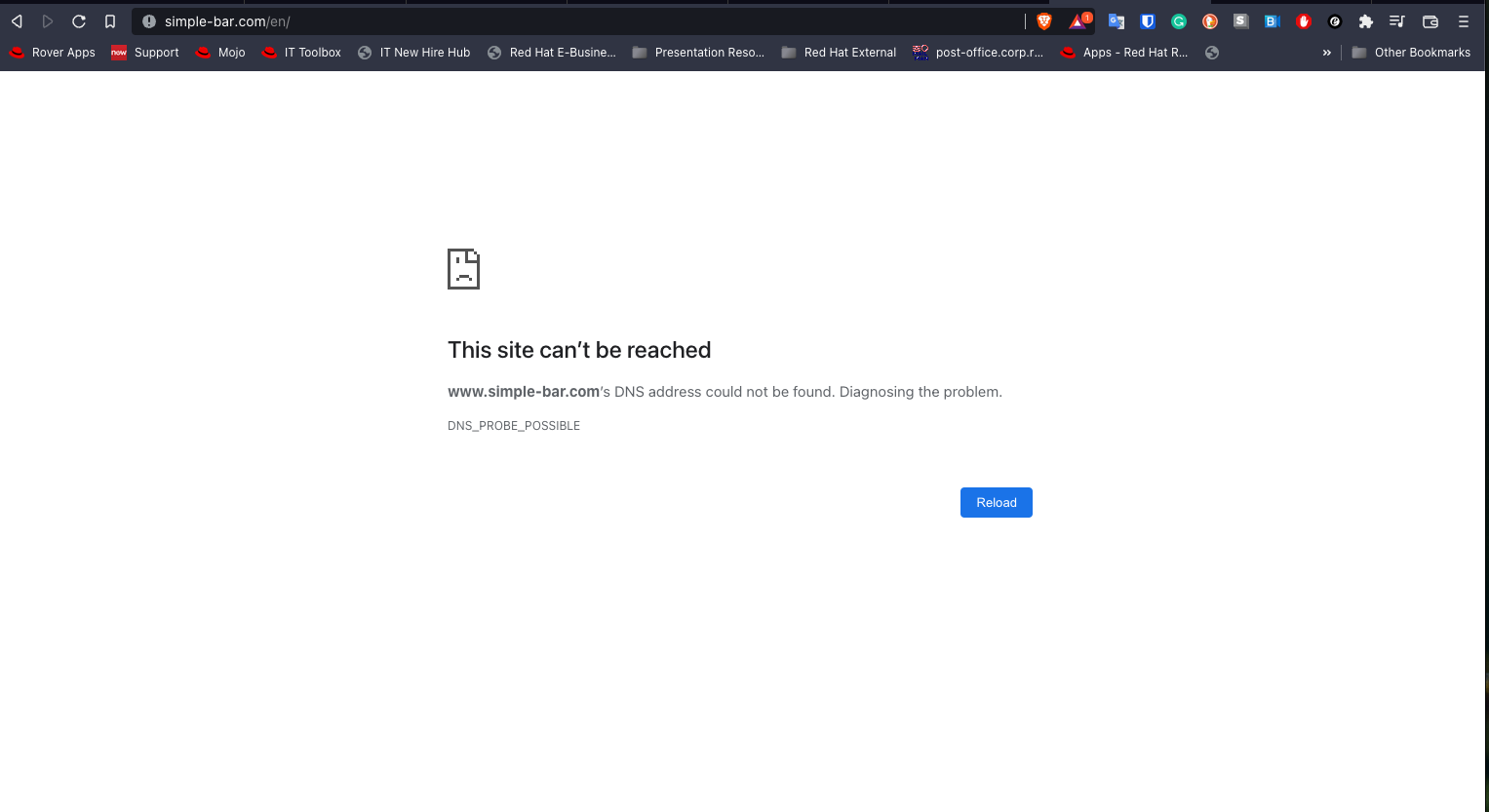The width and height of the screenshot is (1489, 812).
Task: Open the Brave Shields panel
Action: 1044,20
